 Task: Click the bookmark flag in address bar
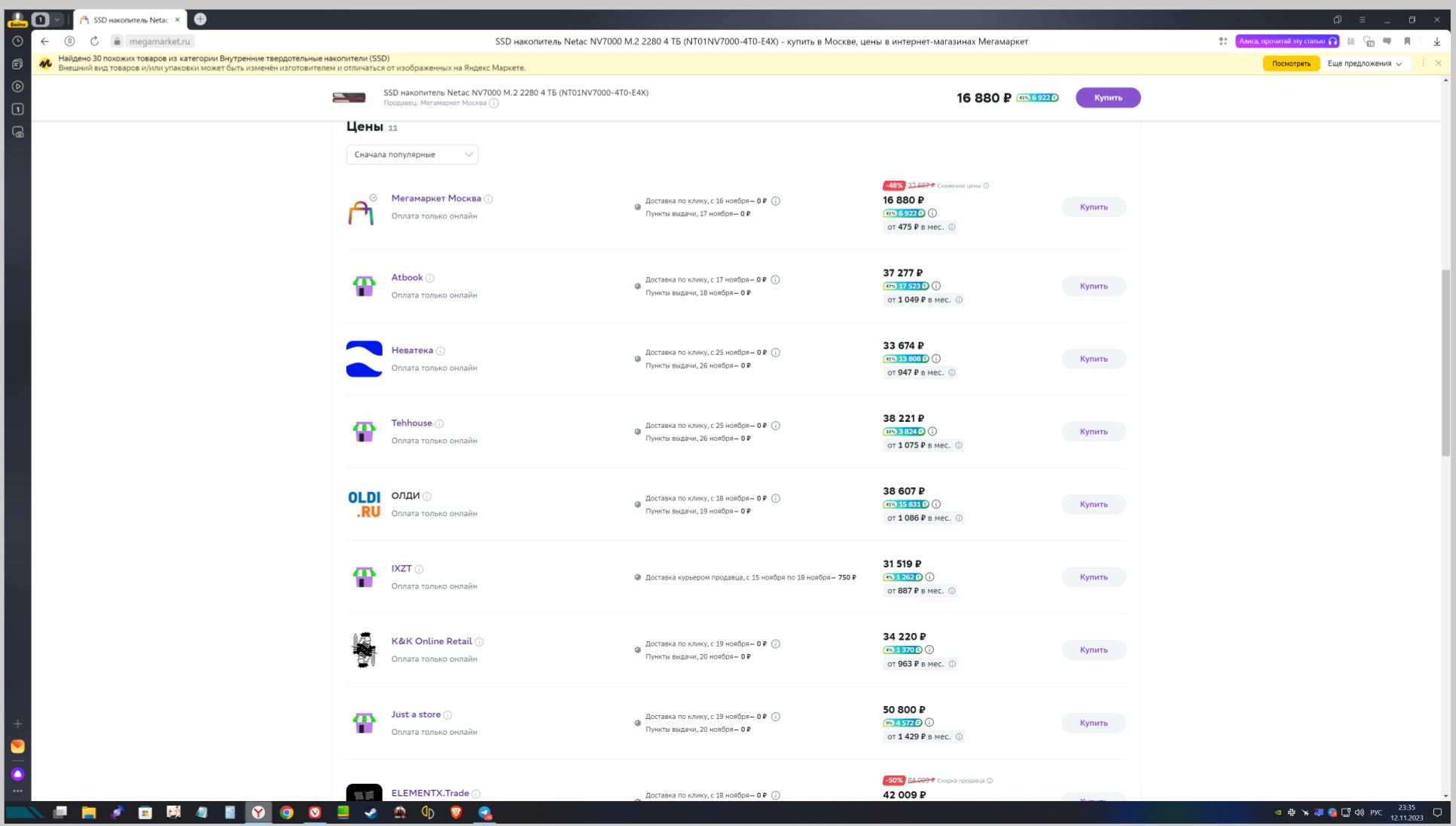1407,41
